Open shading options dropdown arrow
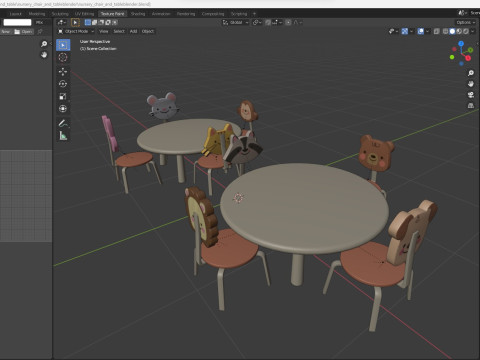 473,31
